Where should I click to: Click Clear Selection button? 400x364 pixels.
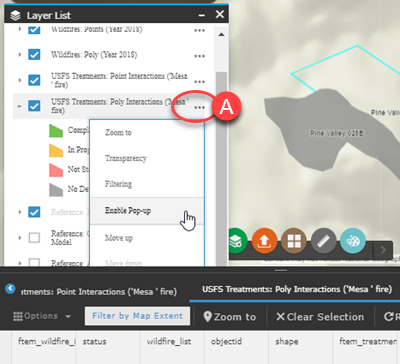(320, 317)
